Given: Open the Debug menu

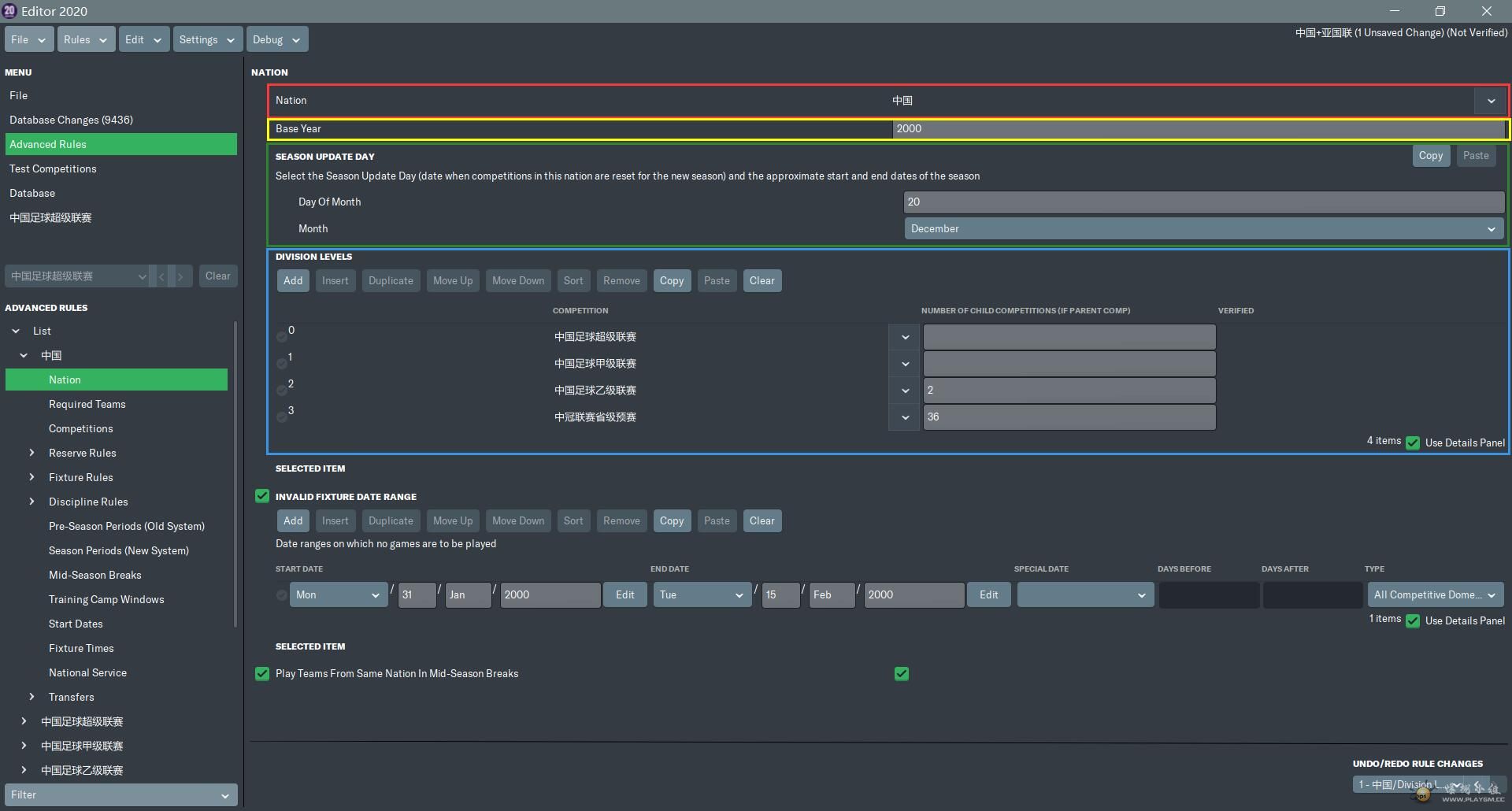Looking at the screenshot, I should point(276,39).
